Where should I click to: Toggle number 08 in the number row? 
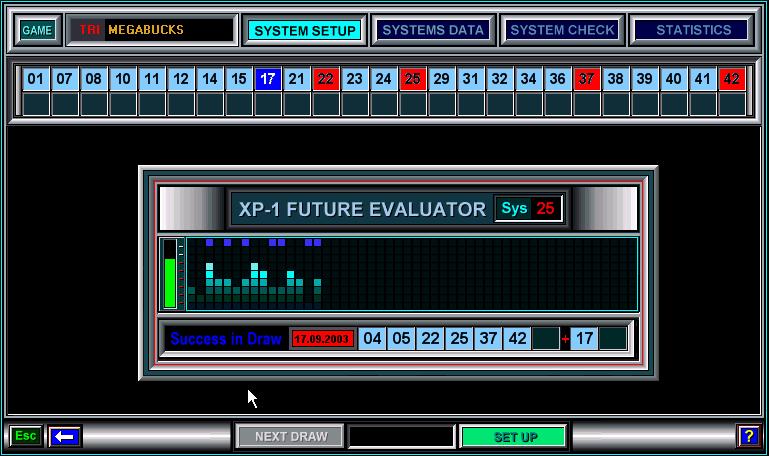(94, 78)
